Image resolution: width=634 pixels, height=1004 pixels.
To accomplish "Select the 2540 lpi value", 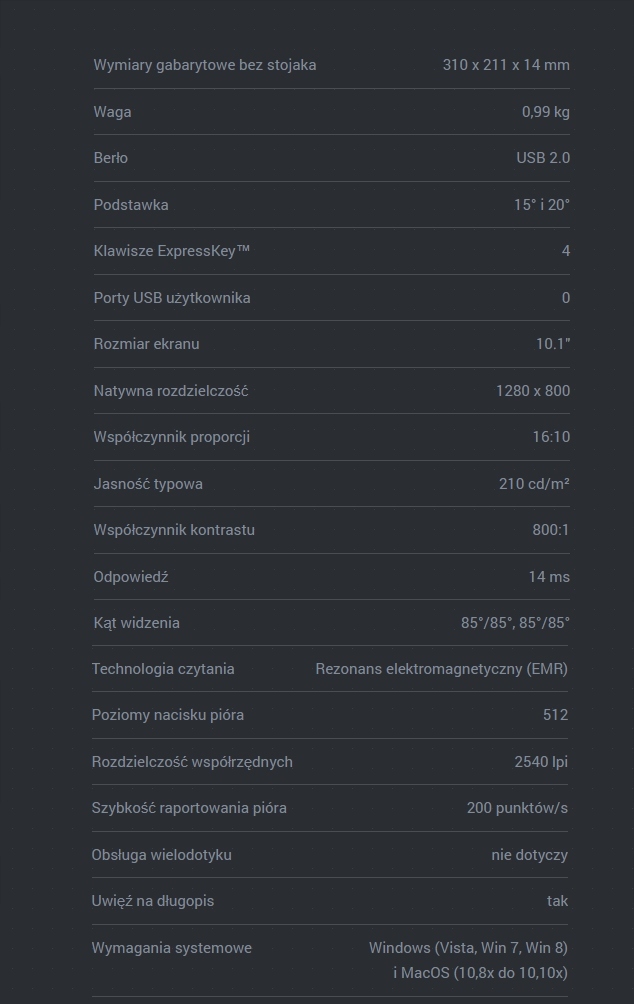I will pyautogui.click(x=541, y=762).
